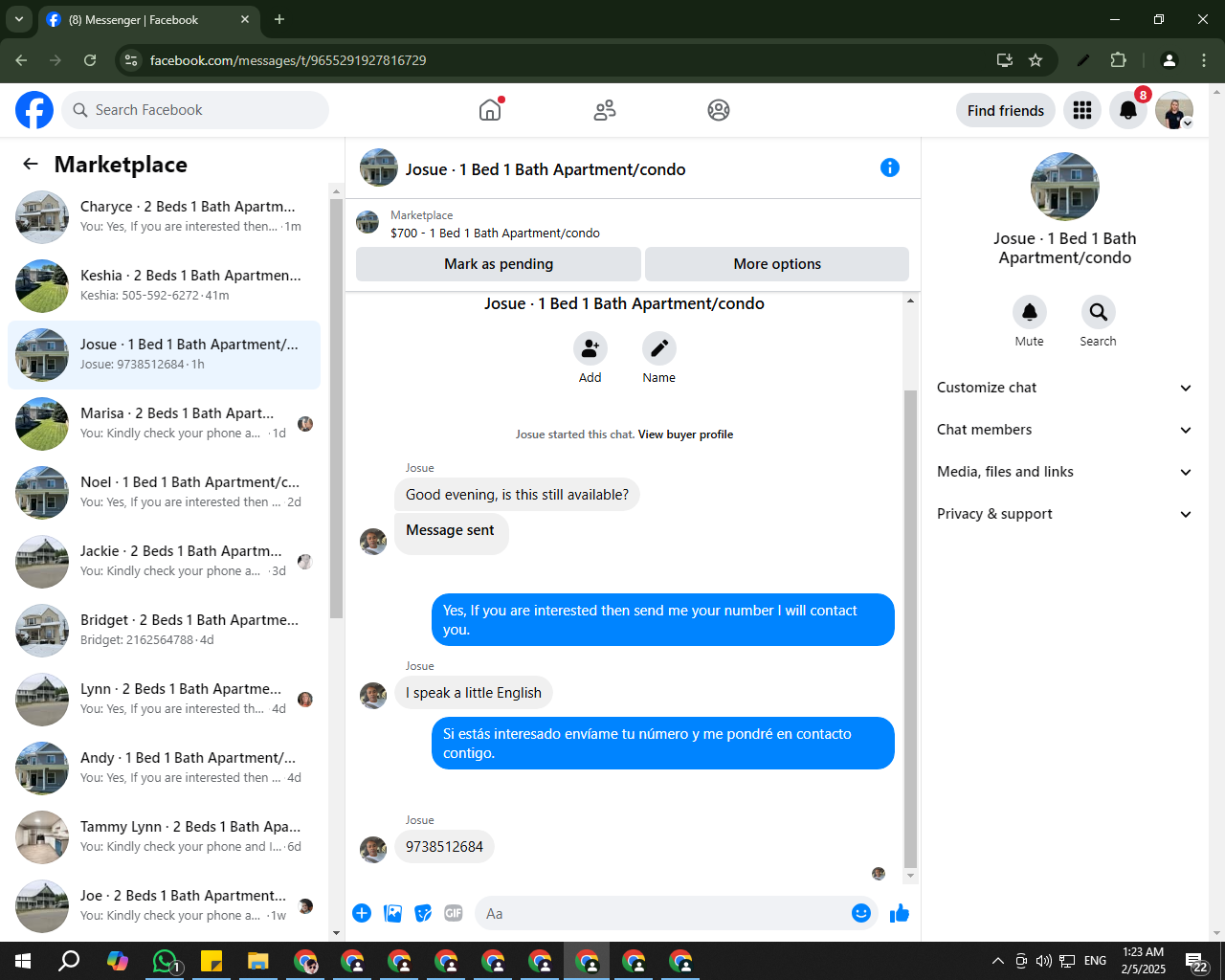Send a thumbs-up like

900,913
